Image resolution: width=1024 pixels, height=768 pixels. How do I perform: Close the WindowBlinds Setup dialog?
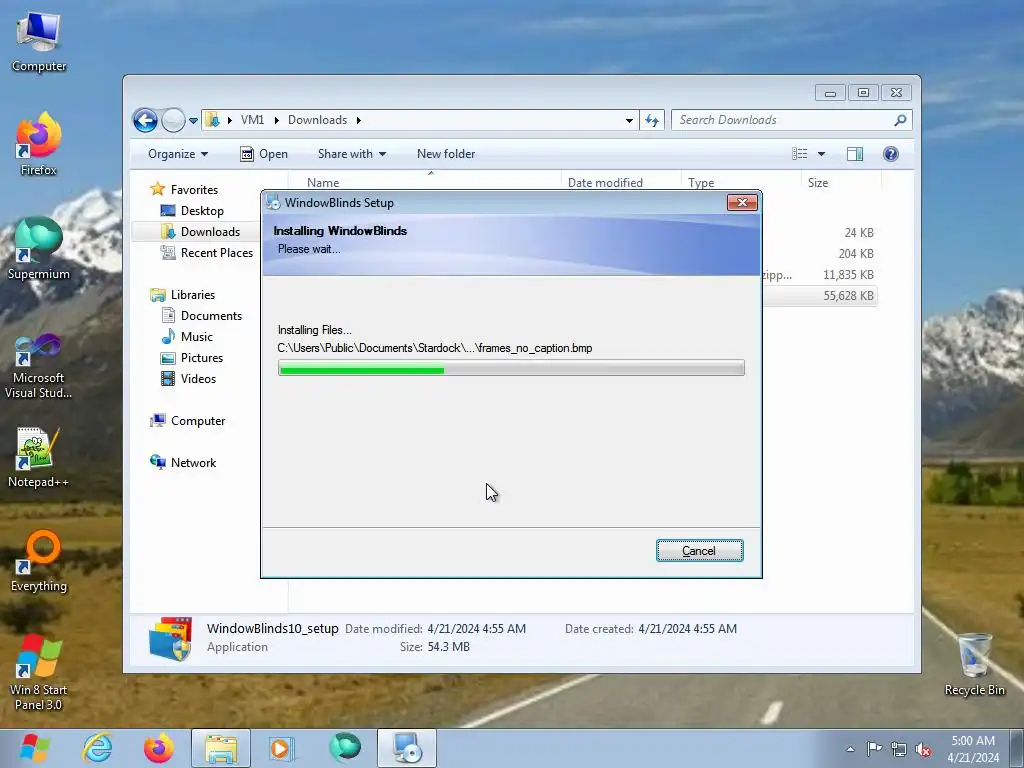[x=742, y=202]
